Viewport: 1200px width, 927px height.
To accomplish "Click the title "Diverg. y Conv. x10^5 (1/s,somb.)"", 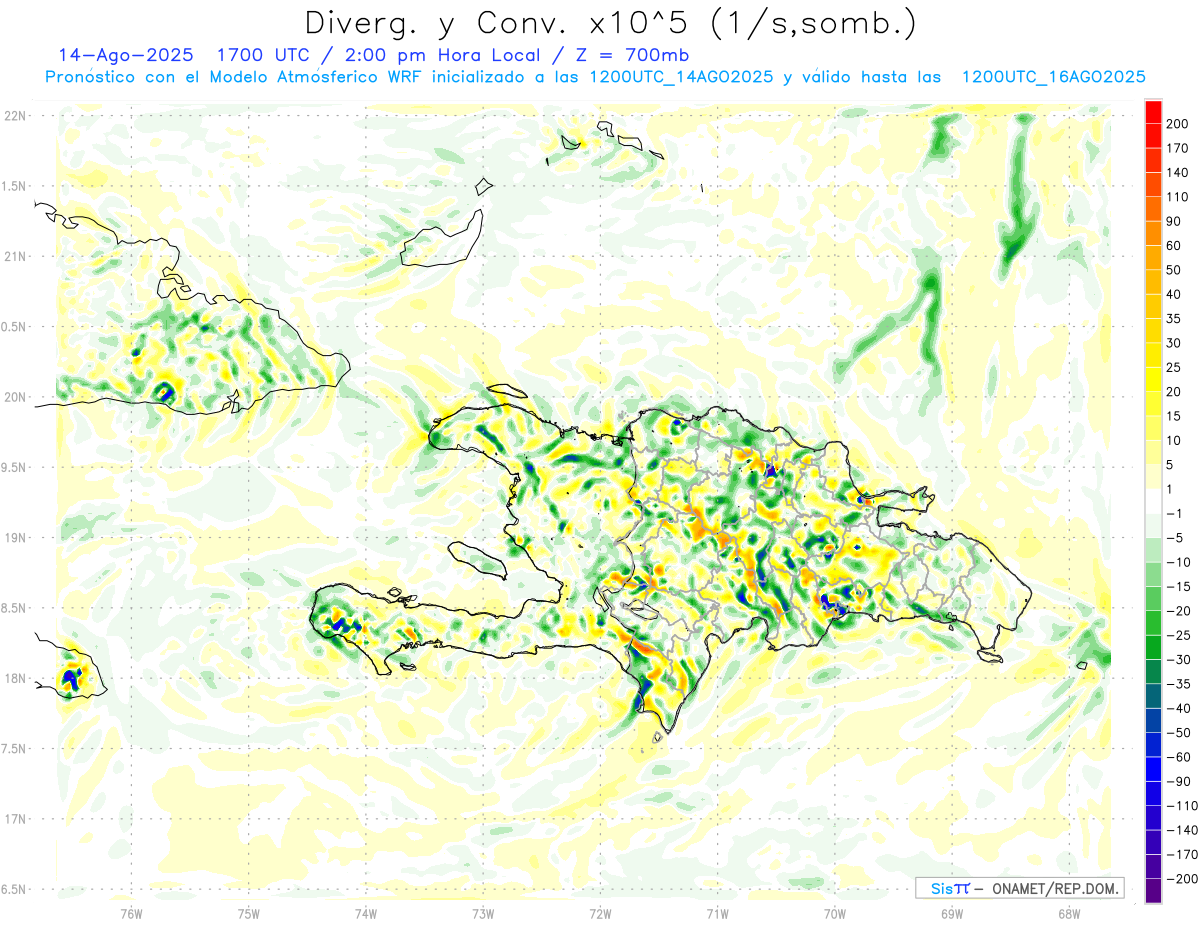I will 610,24.
